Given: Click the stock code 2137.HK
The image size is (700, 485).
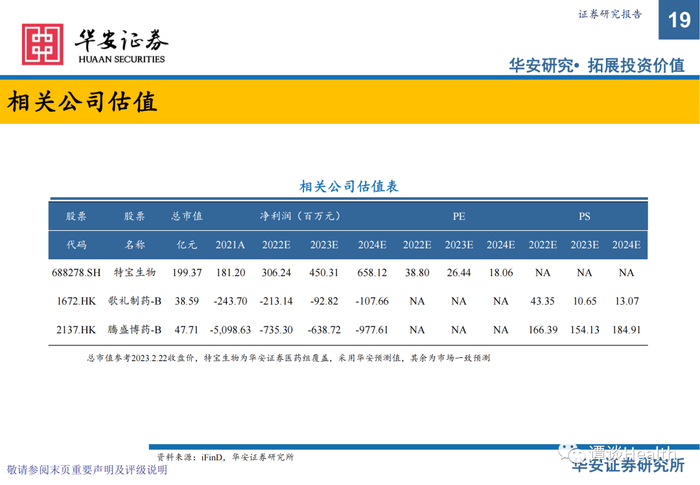Looking at the screenshot, I should point(76,330).
